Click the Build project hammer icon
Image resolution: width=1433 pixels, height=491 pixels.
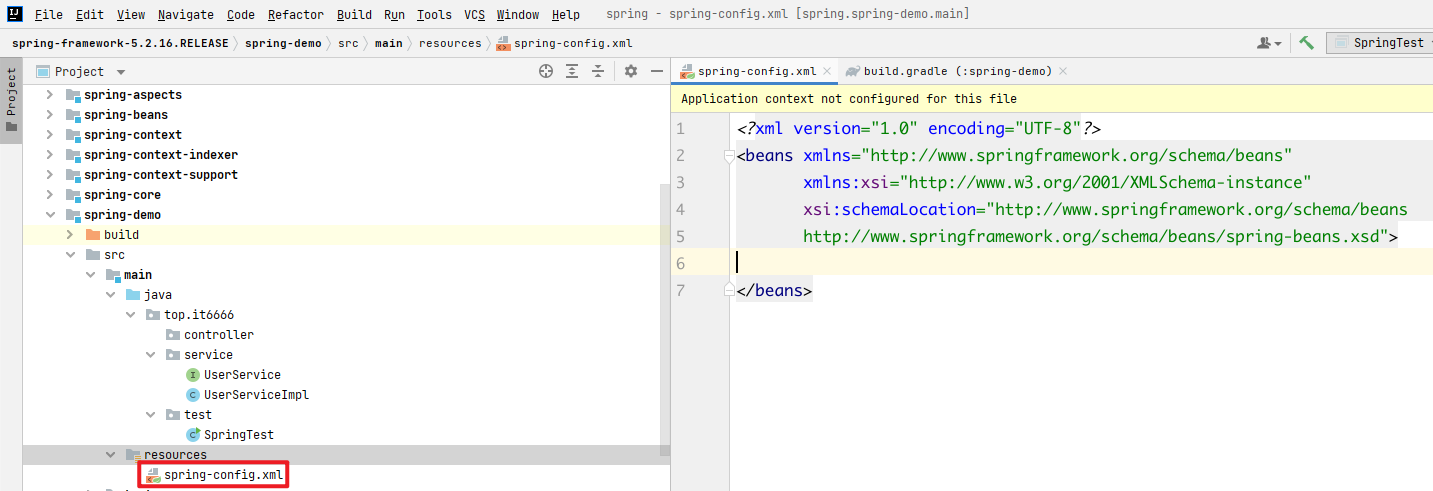pos(1306,43)
